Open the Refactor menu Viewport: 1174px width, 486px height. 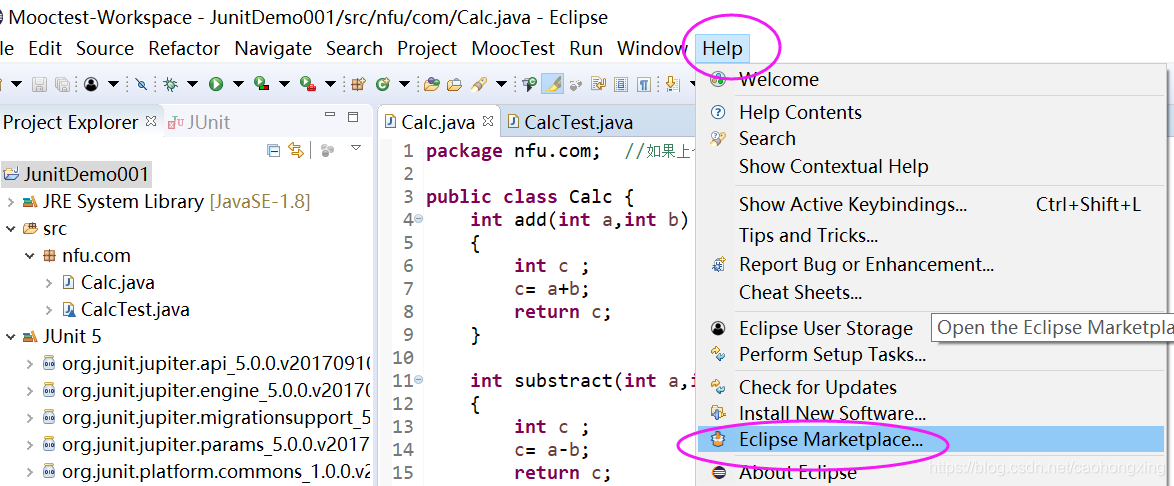click(x=184, y=49)
